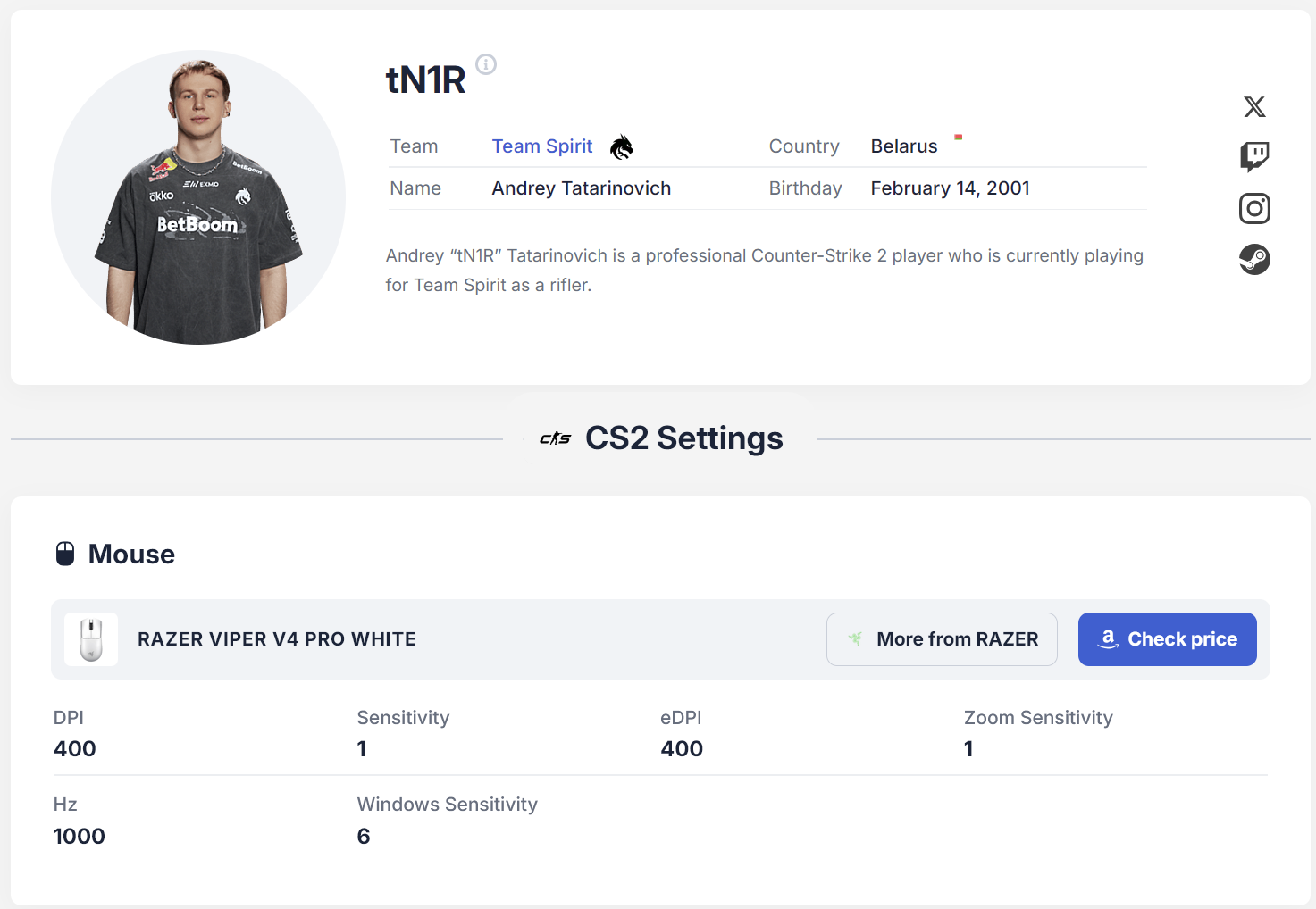The width and height of the screenshot is (1316, 909).
Task: Click the CS2 Settings heading
Action: click(684, 438)
